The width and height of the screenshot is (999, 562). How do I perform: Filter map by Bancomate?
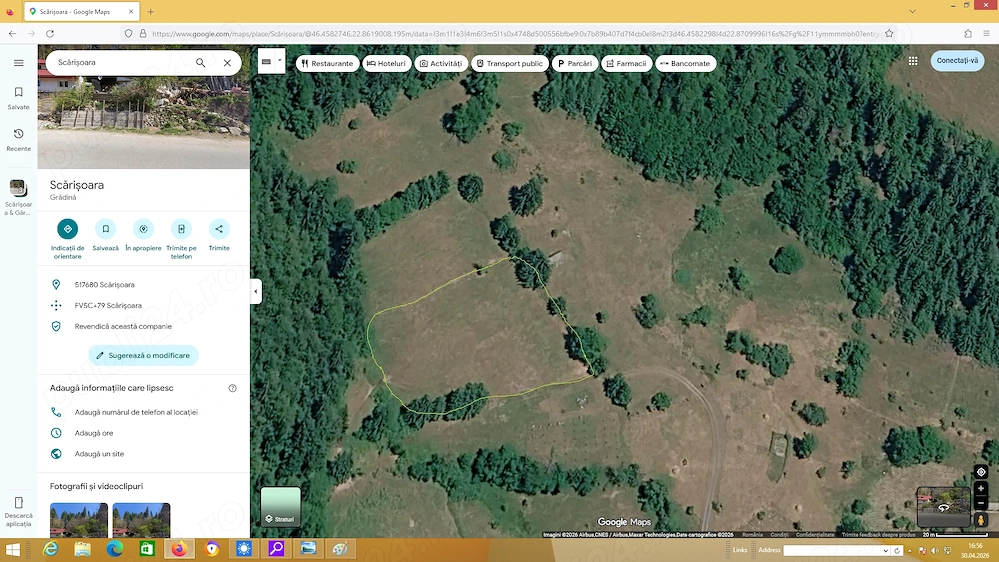click(x=686, y=63)
